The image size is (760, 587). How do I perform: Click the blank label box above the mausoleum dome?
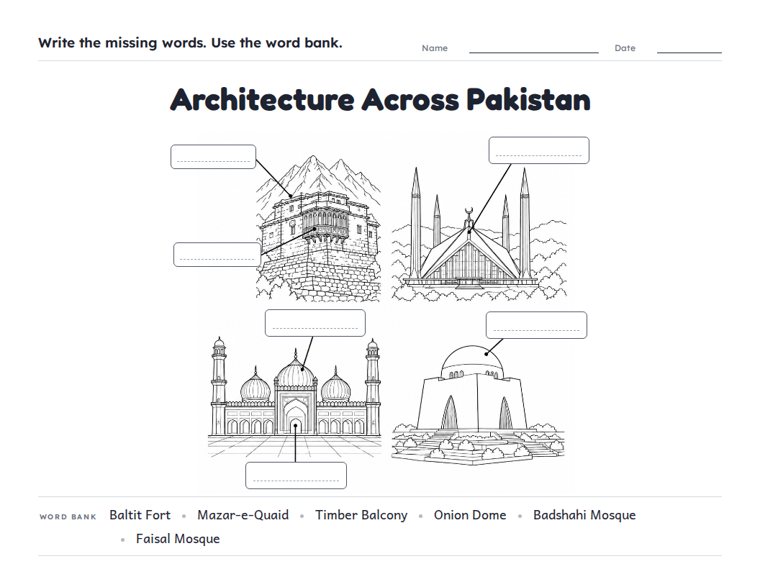click(537, 325)
